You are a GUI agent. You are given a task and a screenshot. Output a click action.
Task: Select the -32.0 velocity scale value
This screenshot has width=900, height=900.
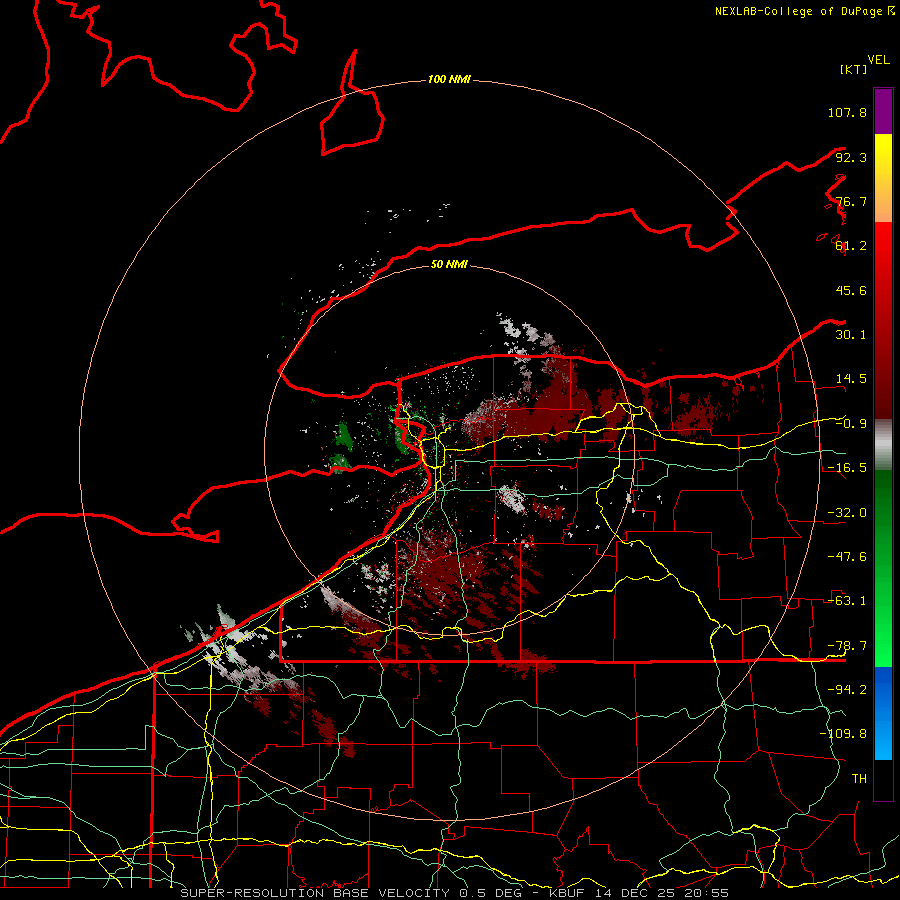(847, 513)
